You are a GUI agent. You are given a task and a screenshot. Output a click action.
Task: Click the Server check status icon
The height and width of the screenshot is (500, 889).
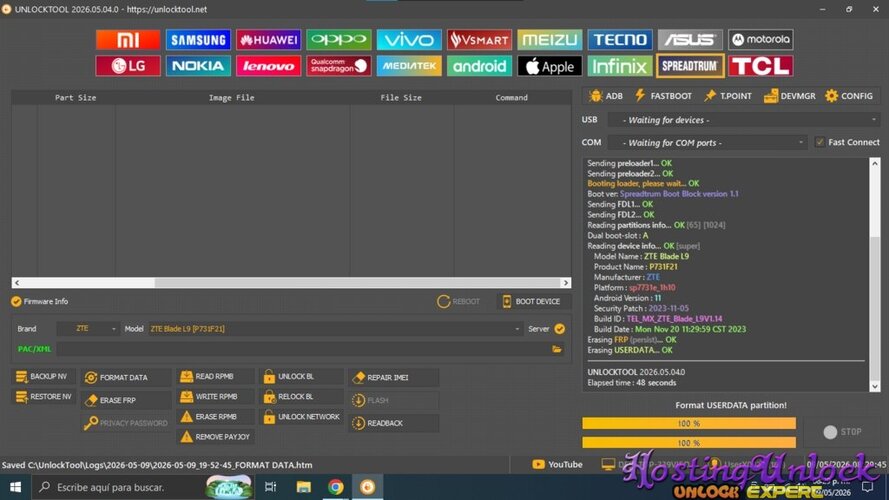click(x=560, y=329)
